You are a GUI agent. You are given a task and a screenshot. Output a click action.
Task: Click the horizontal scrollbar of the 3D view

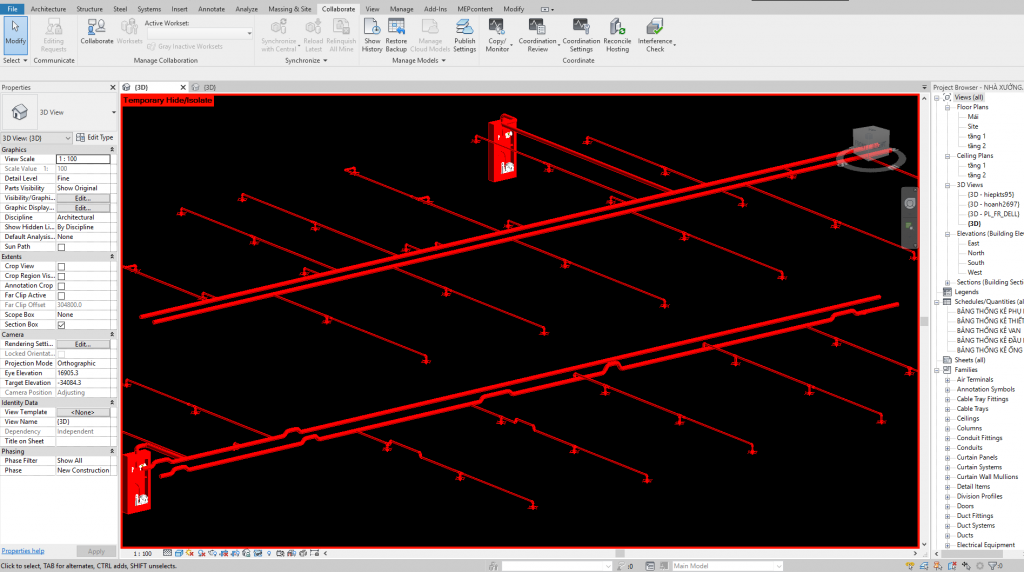coord(619,554)
